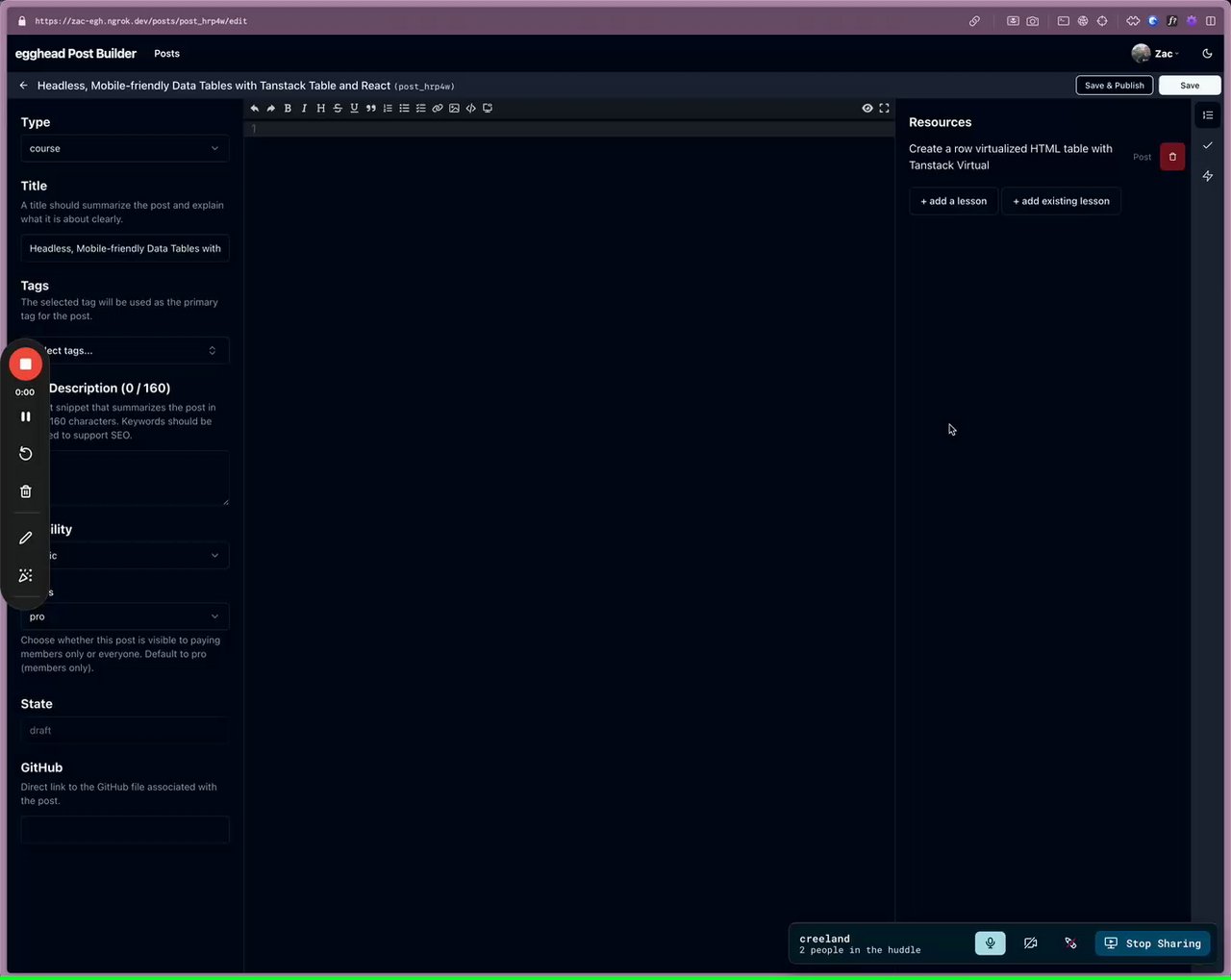Toggle huddle camera video off icon
The height and width of the screenshot is (980, 1231).
(1030, 943)
